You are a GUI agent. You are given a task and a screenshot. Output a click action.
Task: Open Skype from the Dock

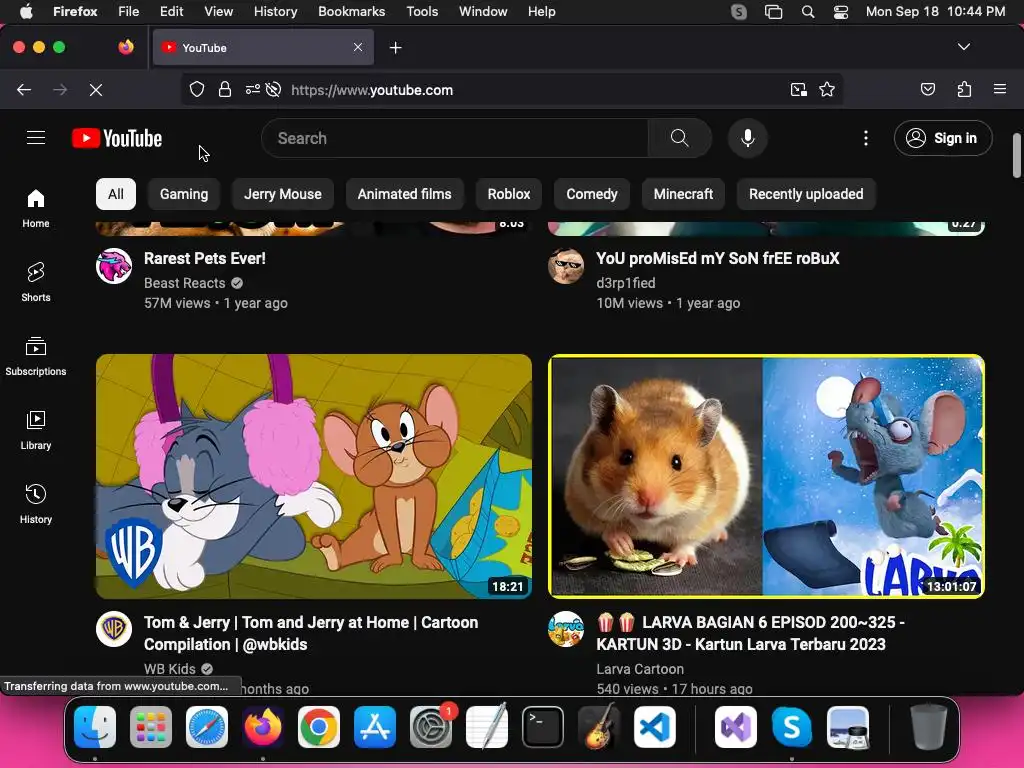(x=792, y=727)
